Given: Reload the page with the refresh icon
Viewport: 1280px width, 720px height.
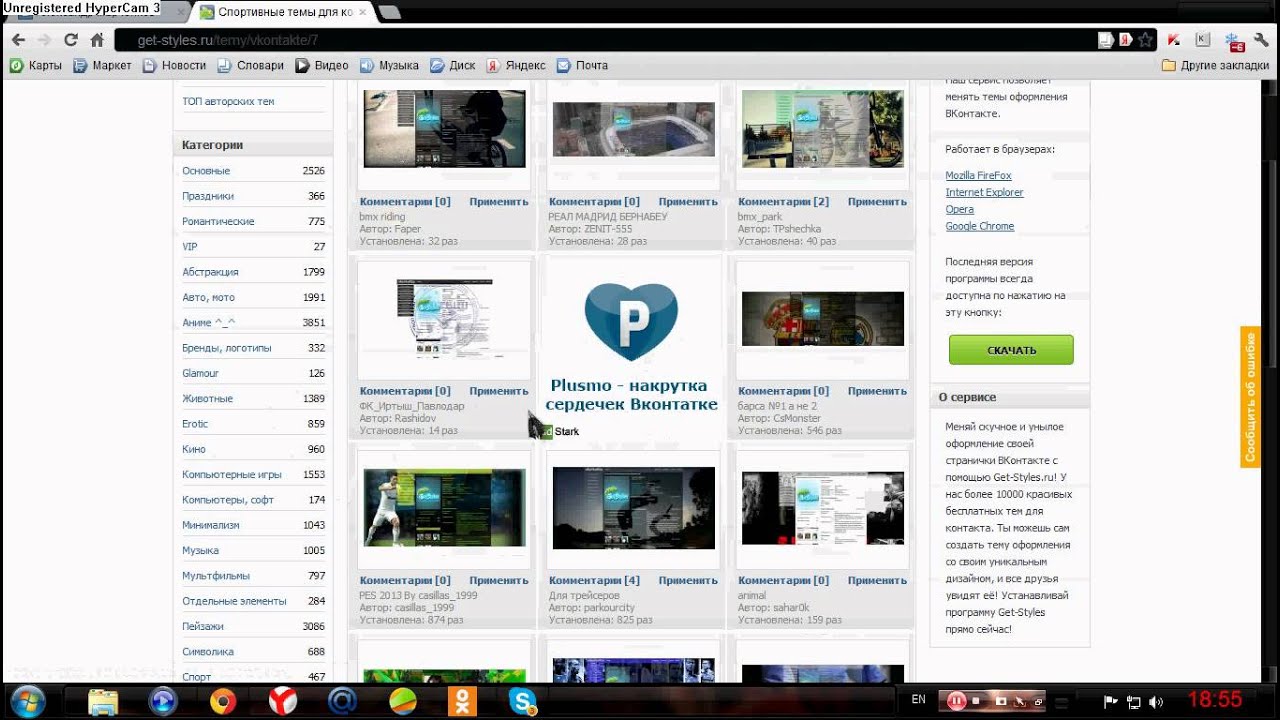Looking at the screenshot, I should point(70,40).
